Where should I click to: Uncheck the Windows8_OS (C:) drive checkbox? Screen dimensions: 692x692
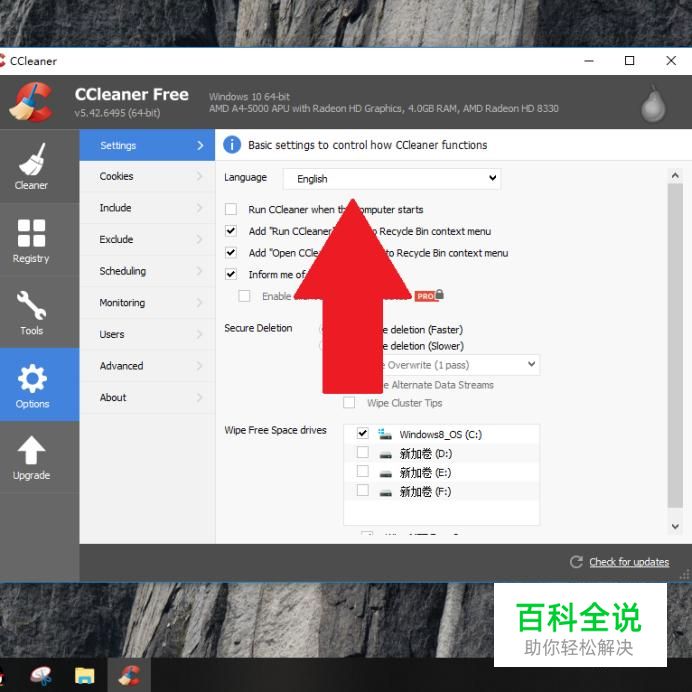coord(362,433)
